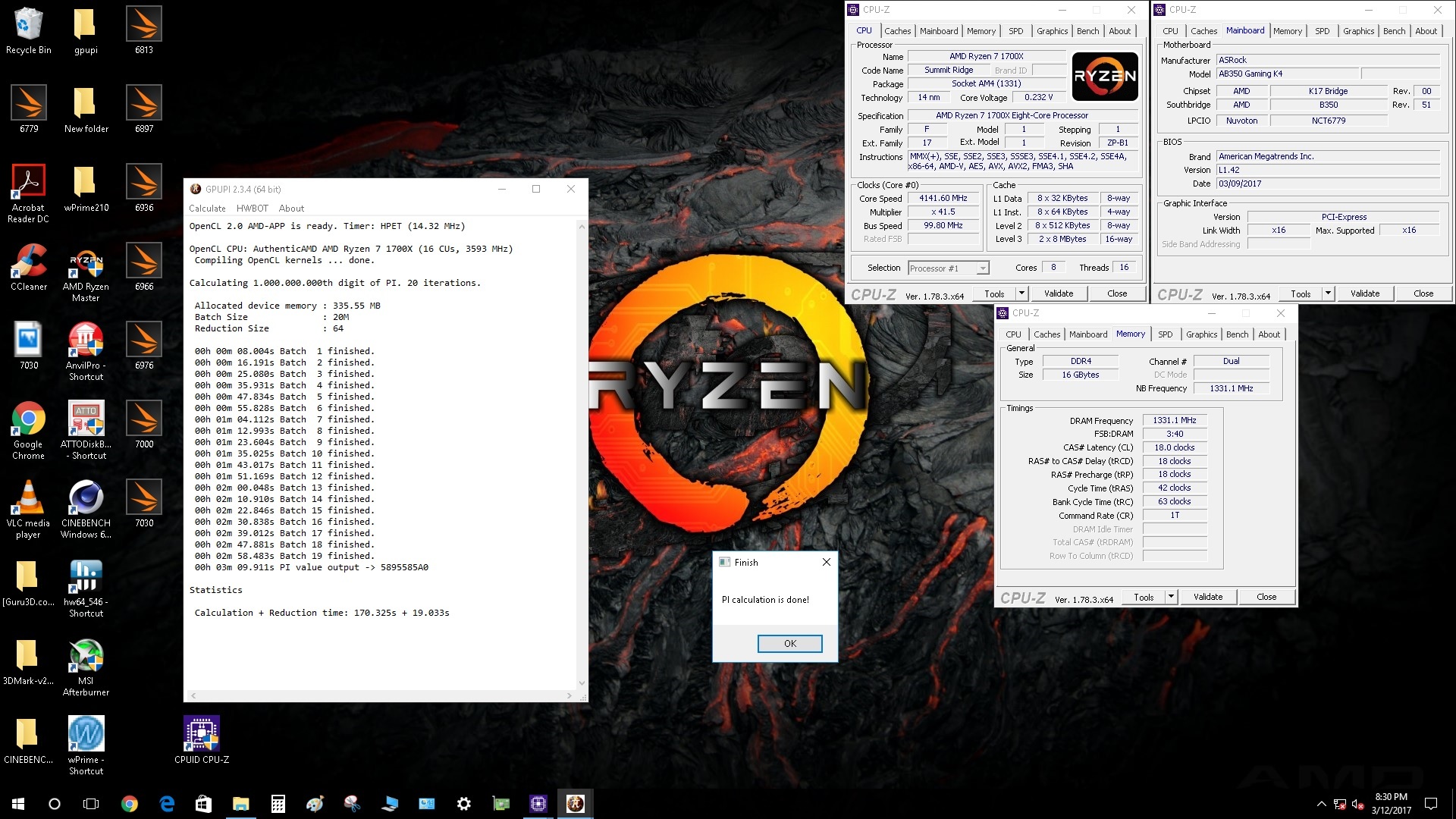Select the AnvilPro Shortcut icon
The image size is (1456, 819).
point(86,351)
